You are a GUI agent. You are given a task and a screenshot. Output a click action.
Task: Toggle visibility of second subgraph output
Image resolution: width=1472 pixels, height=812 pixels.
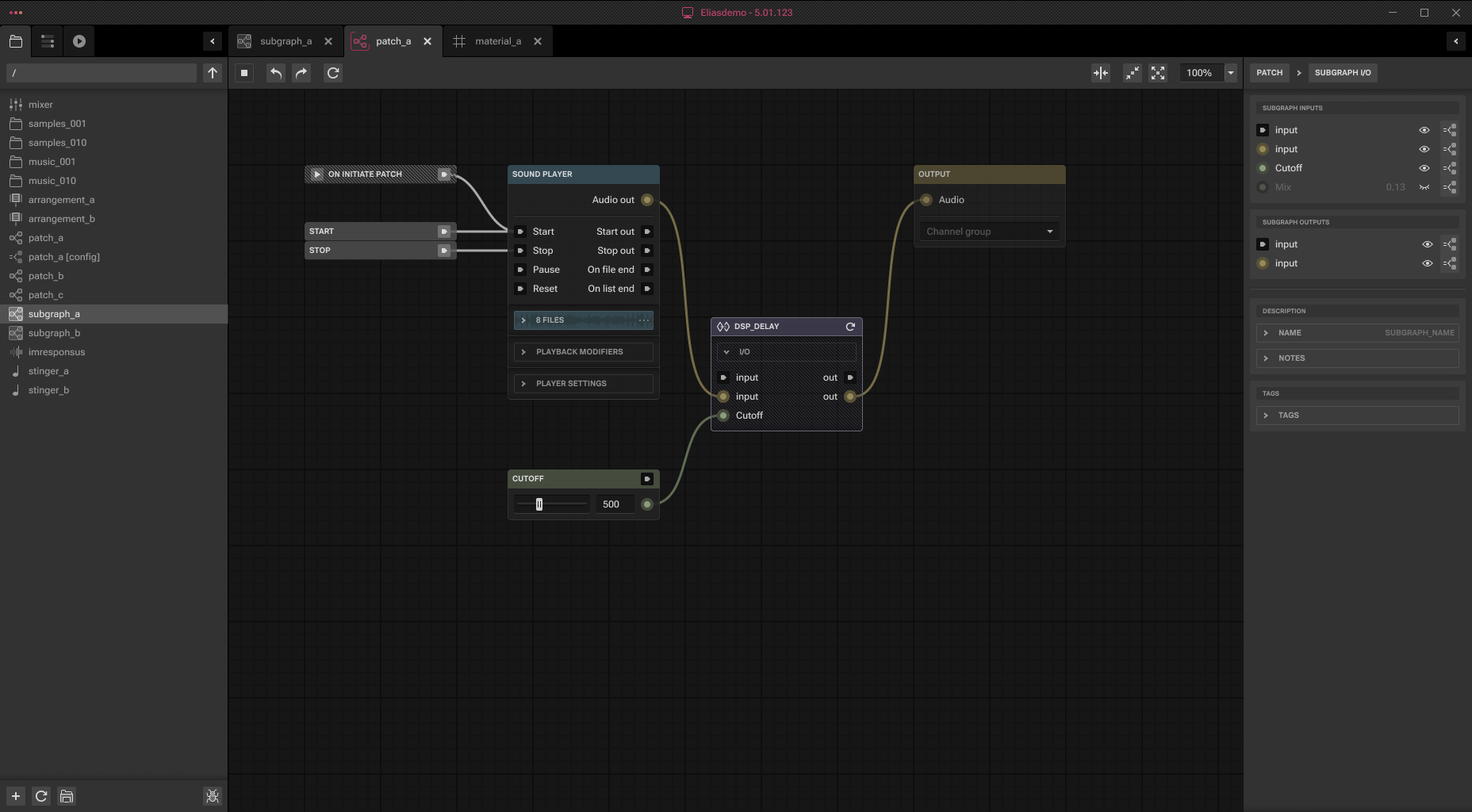pyautogui.click(x=1428, y=263)
